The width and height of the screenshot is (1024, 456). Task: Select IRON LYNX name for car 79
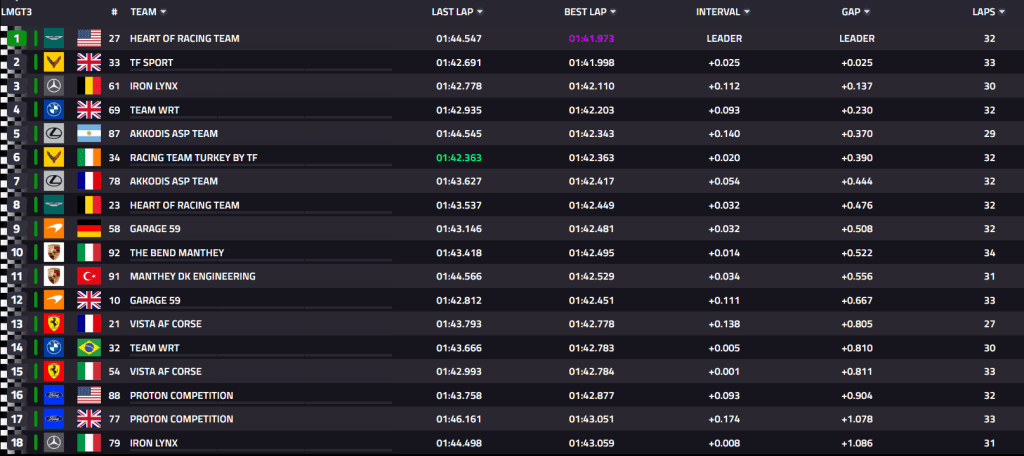point(154,442)
